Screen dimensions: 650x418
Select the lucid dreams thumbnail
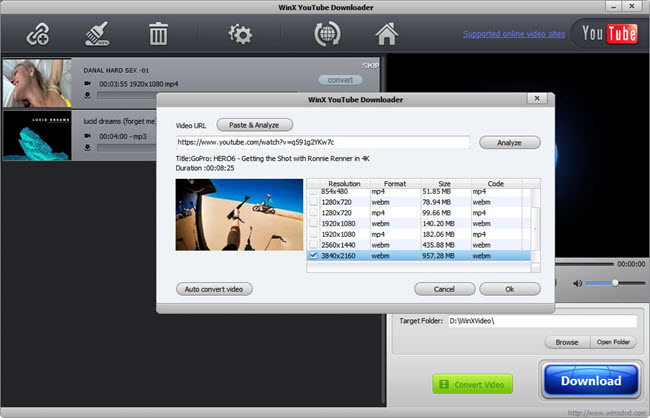[37, 136]
